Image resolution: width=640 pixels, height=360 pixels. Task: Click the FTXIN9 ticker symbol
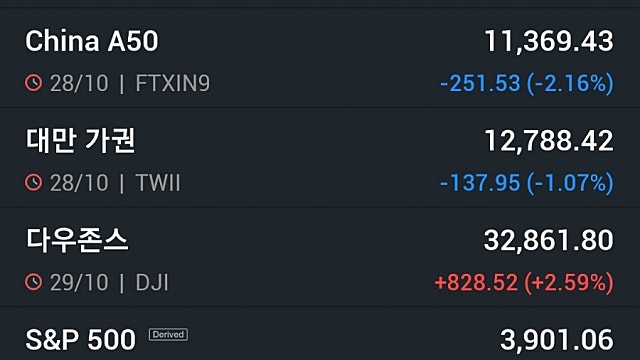(x=172, y=83)
